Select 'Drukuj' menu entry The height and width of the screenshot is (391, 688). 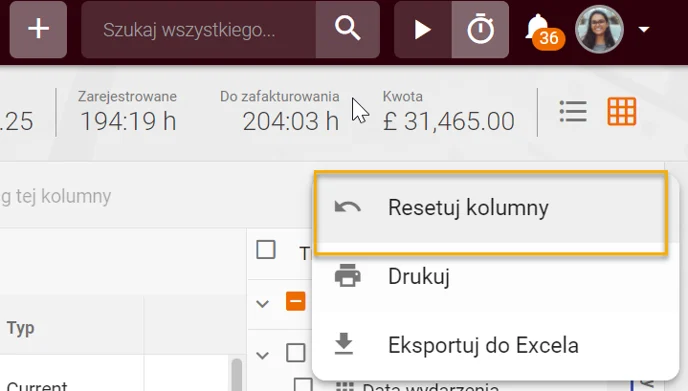[495, 276]
